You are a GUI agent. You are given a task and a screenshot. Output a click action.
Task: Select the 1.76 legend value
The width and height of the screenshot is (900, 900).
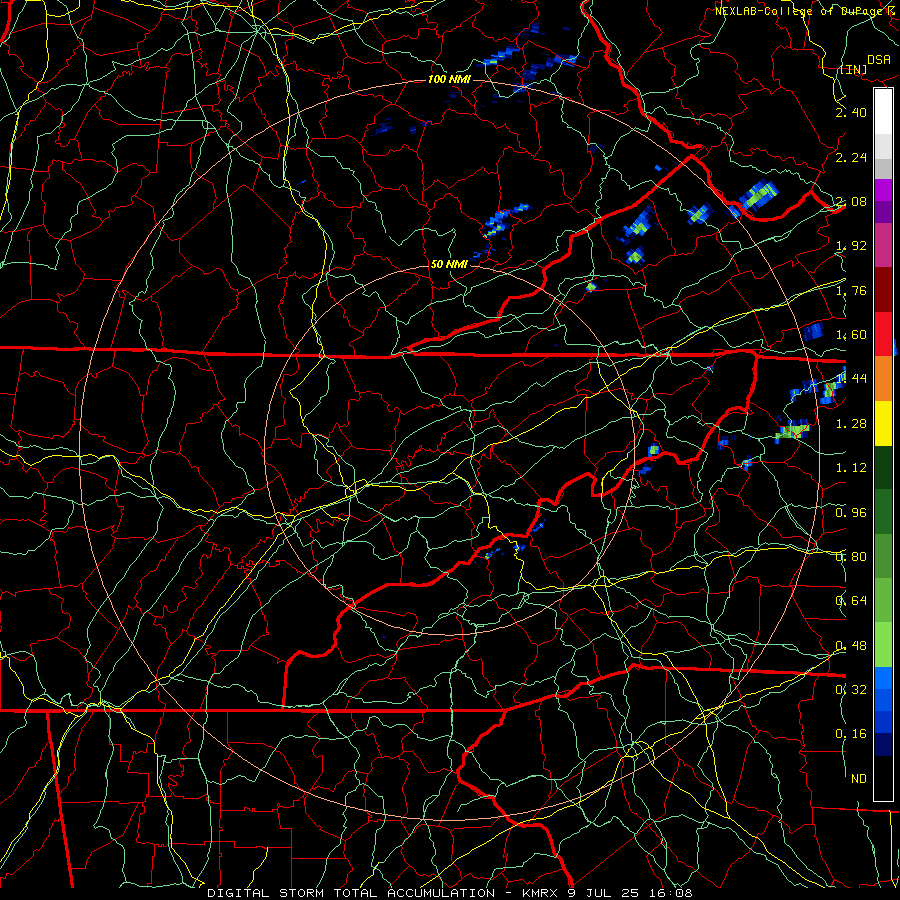pyautogui.click(x=851, y=290)
